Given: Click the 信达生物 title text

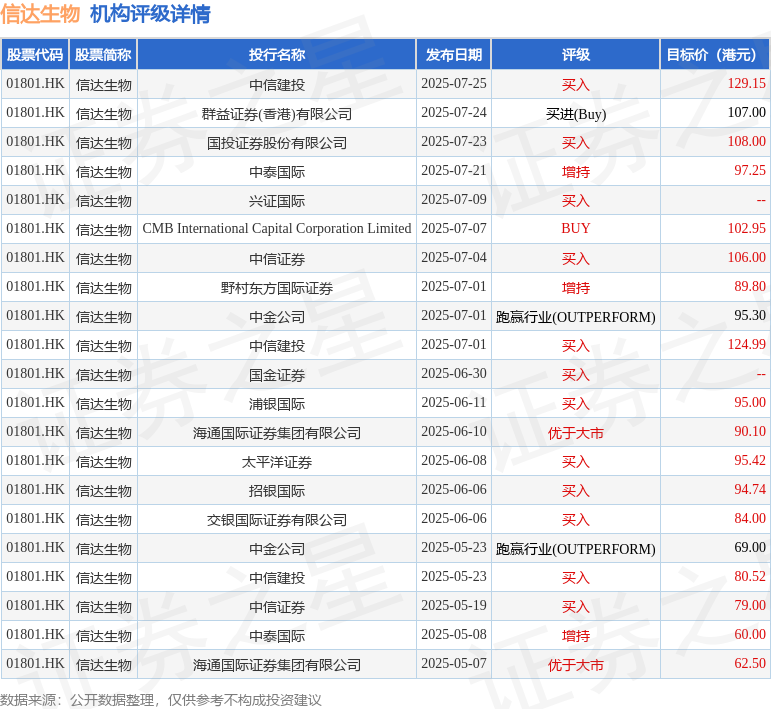Looking at the screenshot, I should point(40,14).
